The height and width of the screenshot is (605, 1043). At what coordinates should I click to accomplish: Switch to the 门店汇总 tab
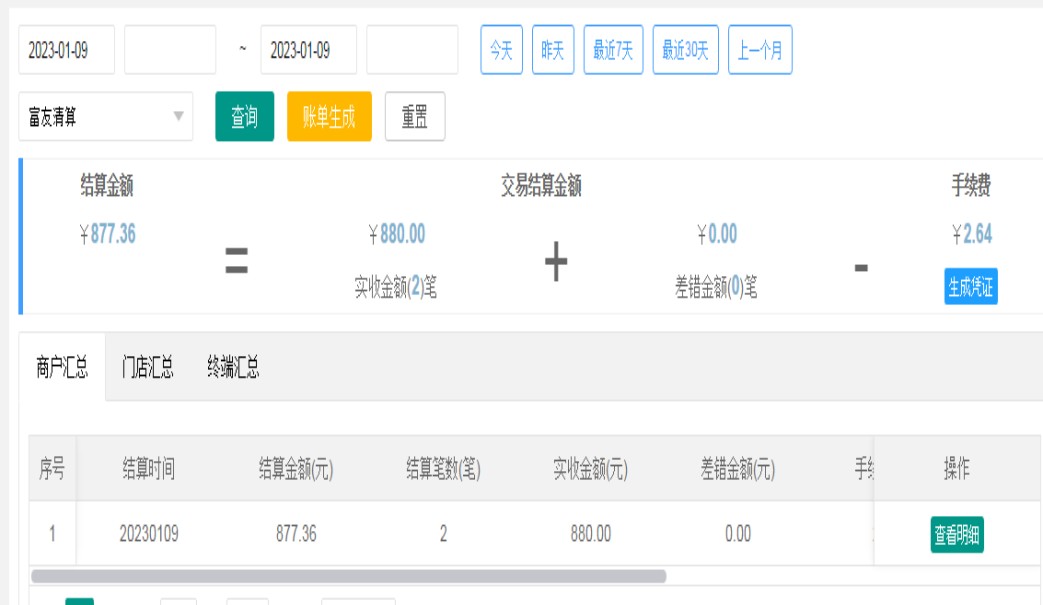[148, 368]
